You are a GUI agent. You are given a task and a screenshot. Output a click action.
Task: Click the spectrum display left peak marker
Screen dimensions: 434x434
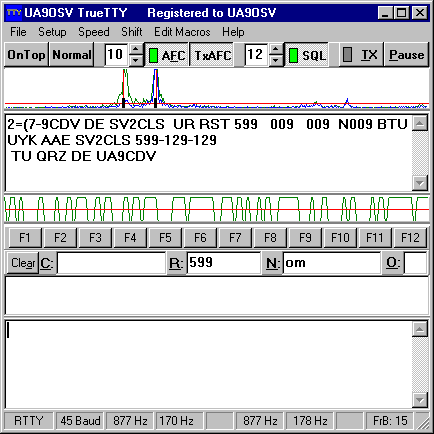[x=124, y=103]
